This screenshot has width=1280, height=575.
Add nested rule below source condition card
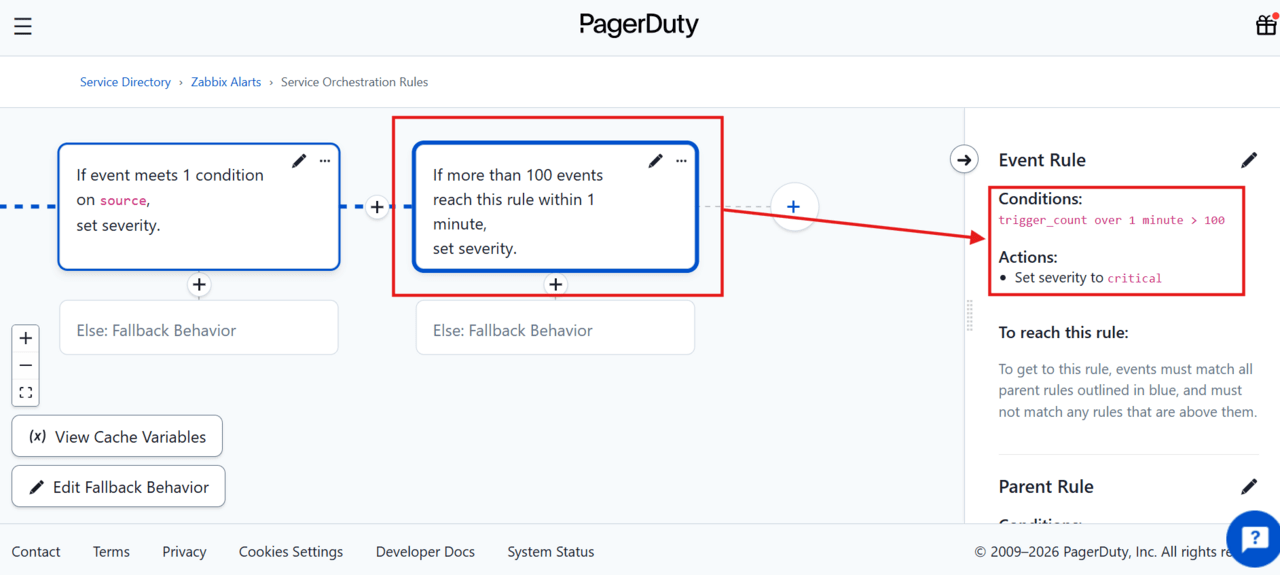(199, 285)
